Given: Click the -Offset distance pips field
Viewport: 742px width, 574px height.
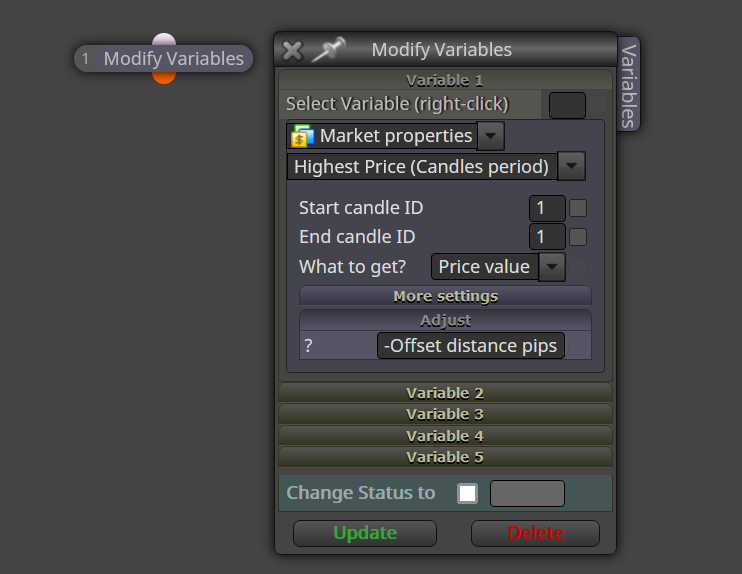Looking at the screenshot, I should pyautogui.click(x=470, y=346).
